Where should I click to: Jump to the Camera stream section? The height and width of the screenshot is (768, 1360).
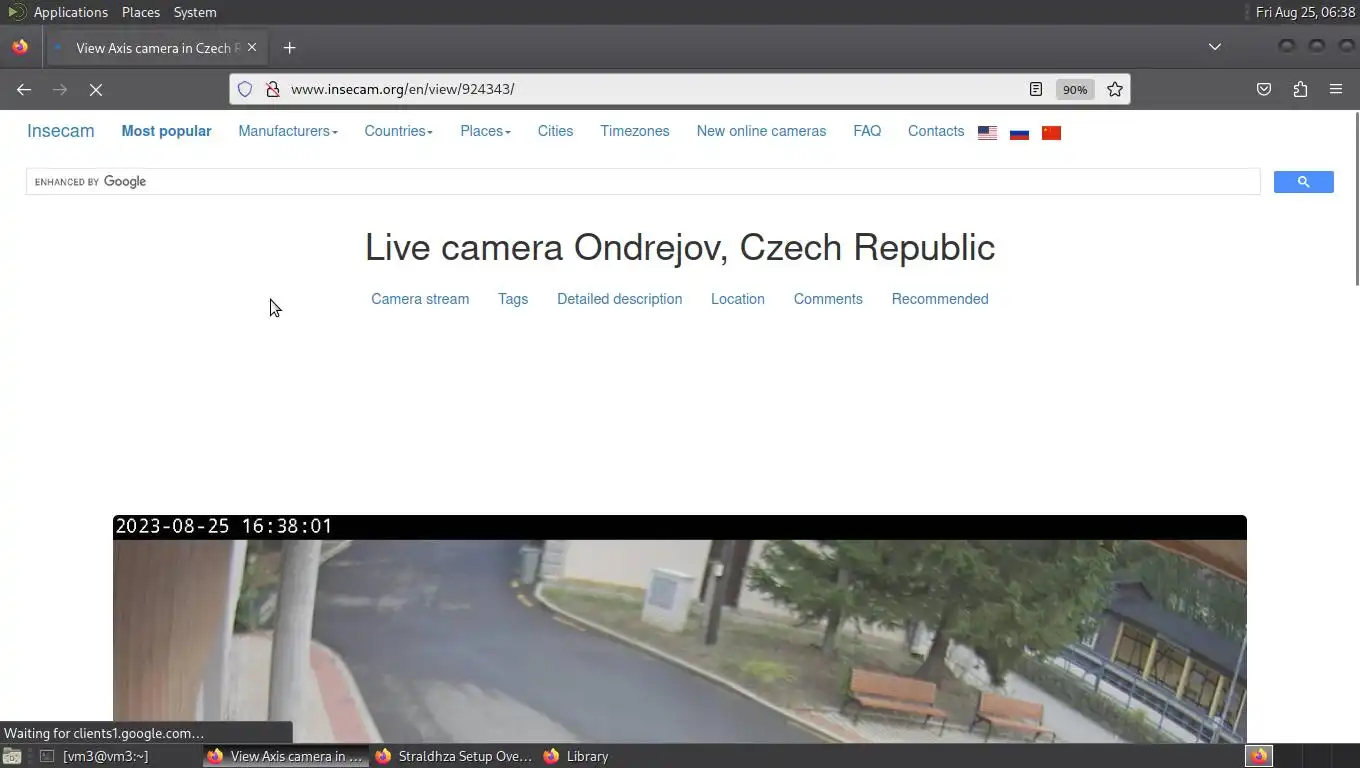[420, 299]
